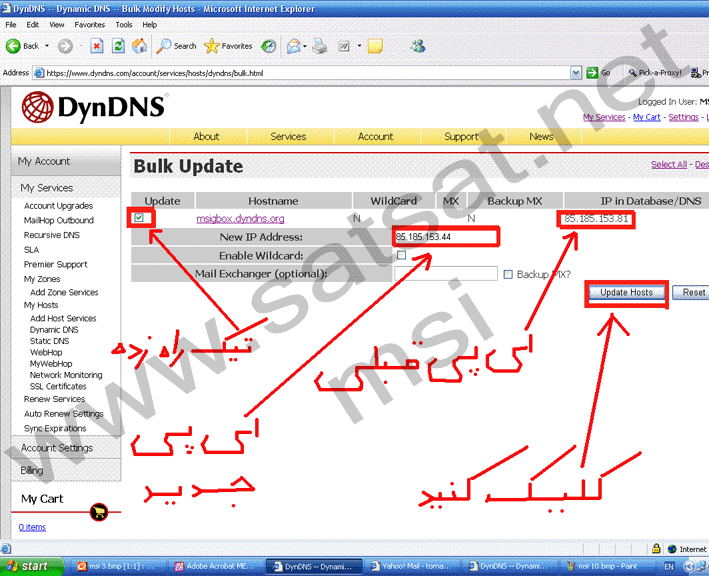709x576 pixels.
Task: Click the green Go arrow icon
Action: click(x=592, y=72)
